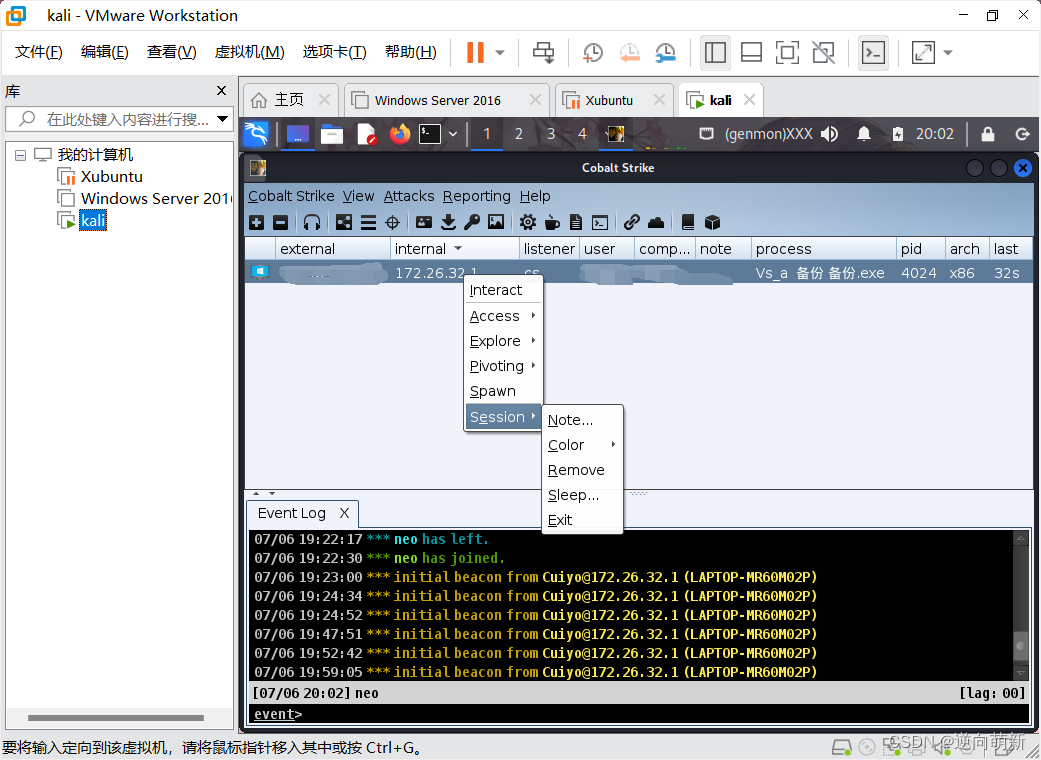Open the downloaded files icon
Screen dimensions: 1041x760
coord(448,222)
